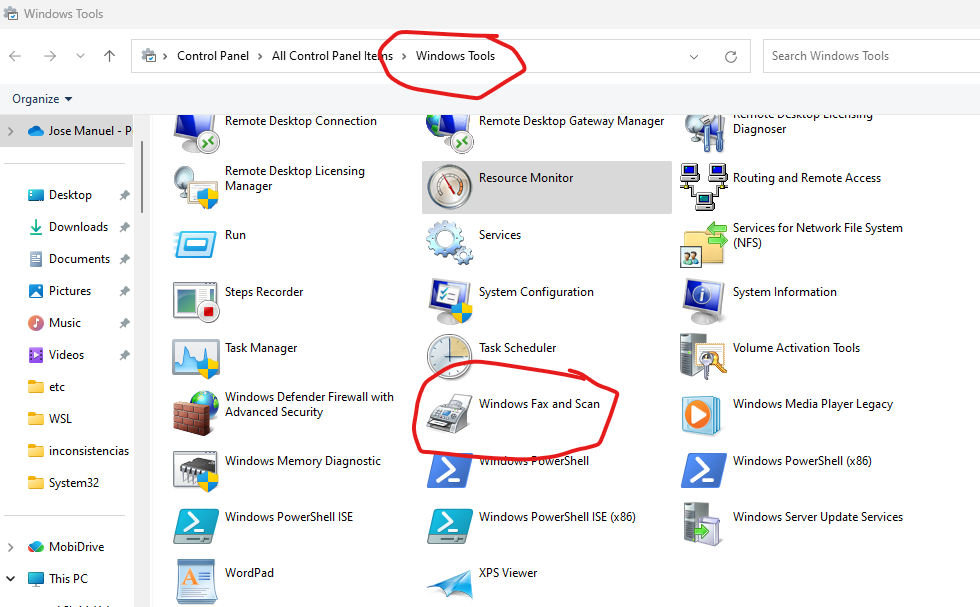Screen dimensions: 980x607
Task: Open the System Configuration icon
Action: 450,301
